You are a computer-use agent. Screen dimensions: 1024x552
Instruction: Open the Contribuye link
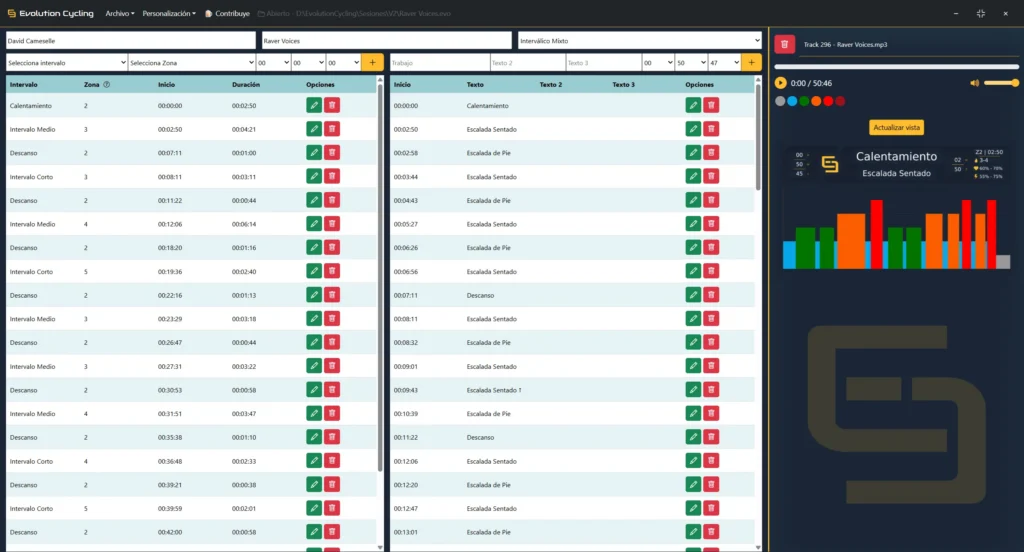(226, 14)
